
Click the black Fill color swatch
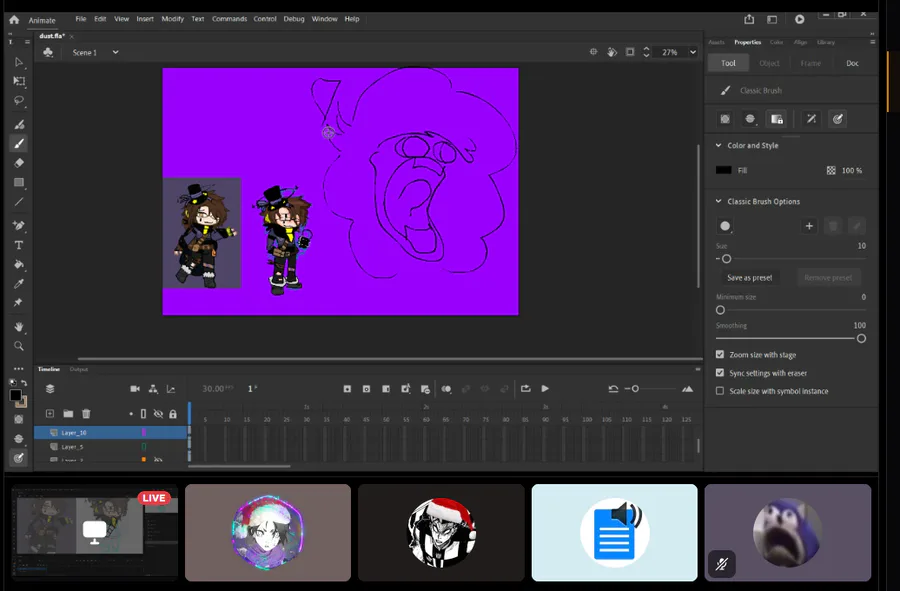(x=724, y=170)
